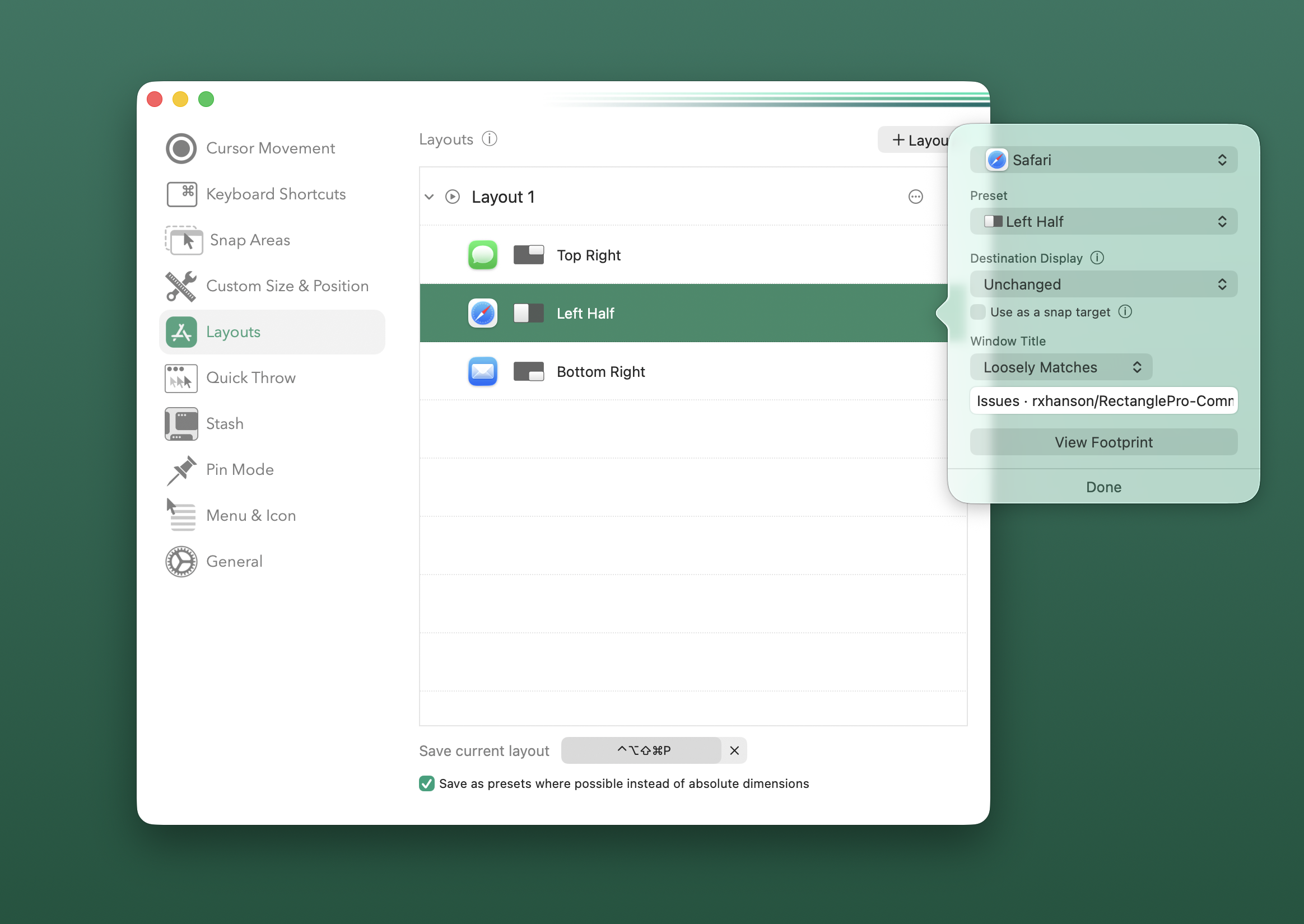Click Destination Display info icon

1097,258
